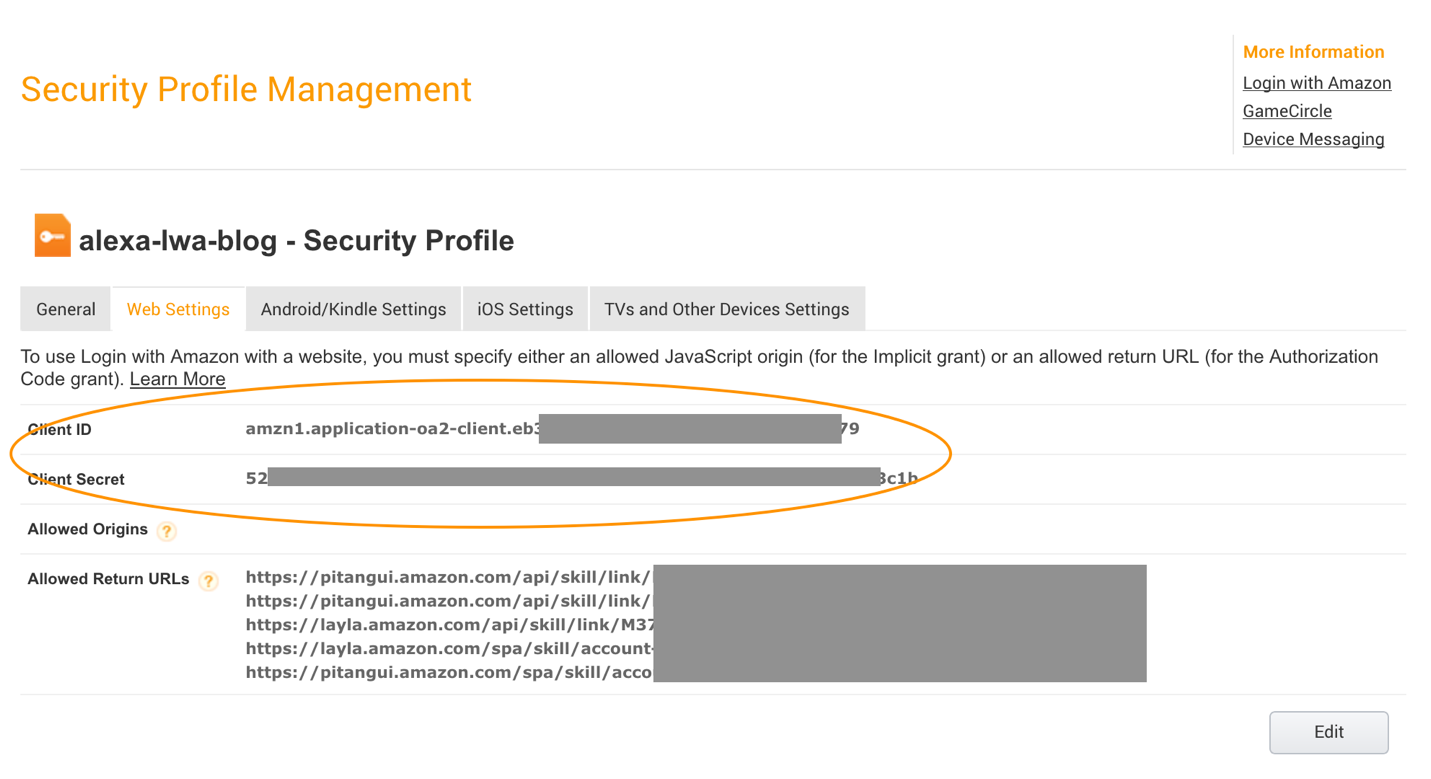Open the GameCircle link

[x=1286, y=110]
